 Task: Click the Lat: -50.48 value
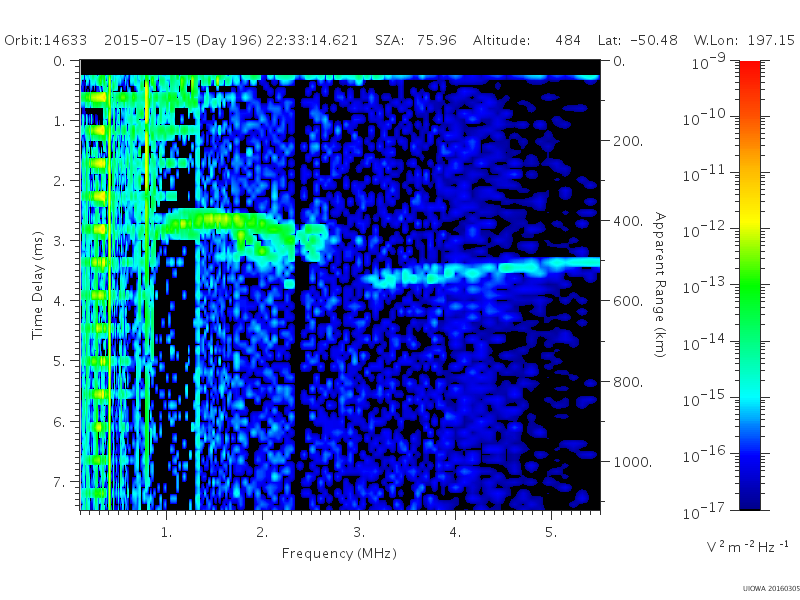(638, 40)
